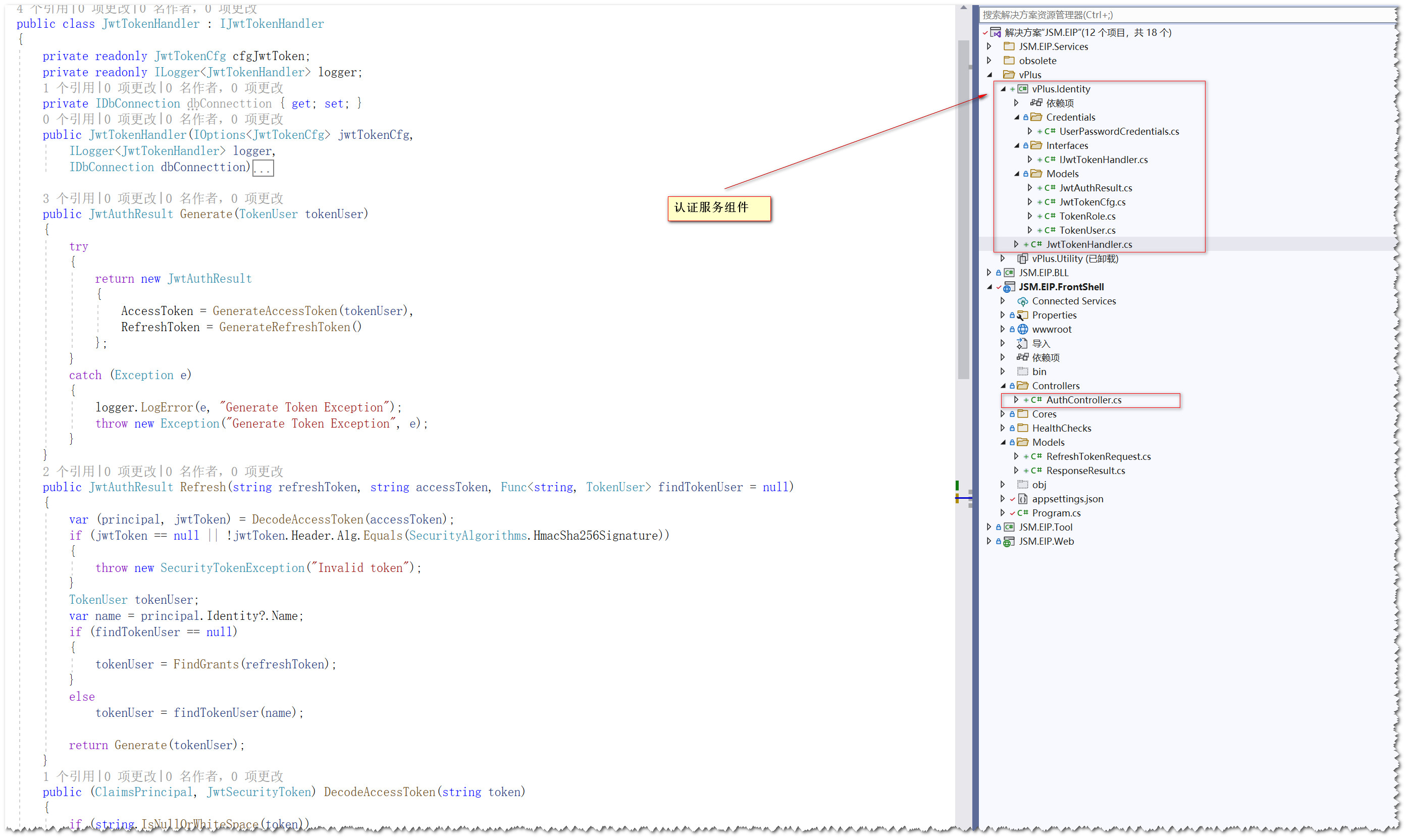Click the JSM.EIP.Web project icon

(x=1009, y=542)
